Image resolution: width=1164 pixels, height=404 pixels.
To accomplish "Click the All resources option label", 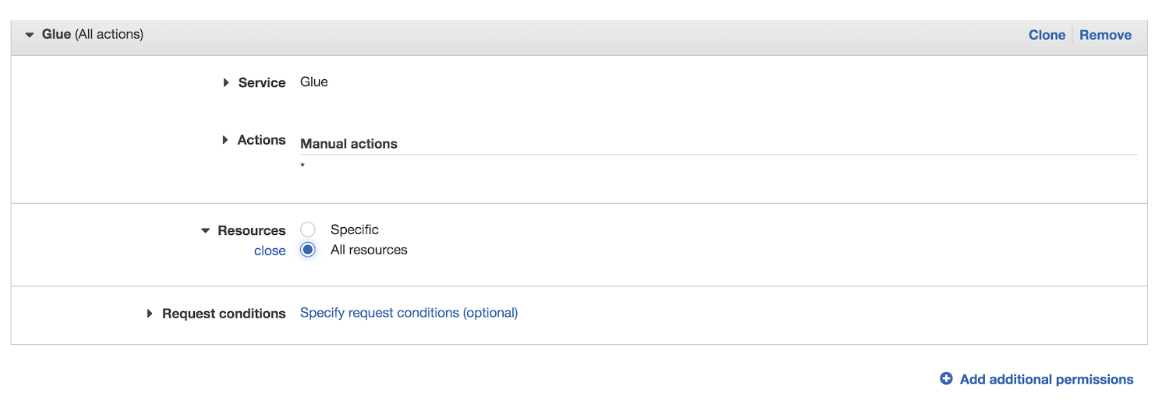I will 369,250.
